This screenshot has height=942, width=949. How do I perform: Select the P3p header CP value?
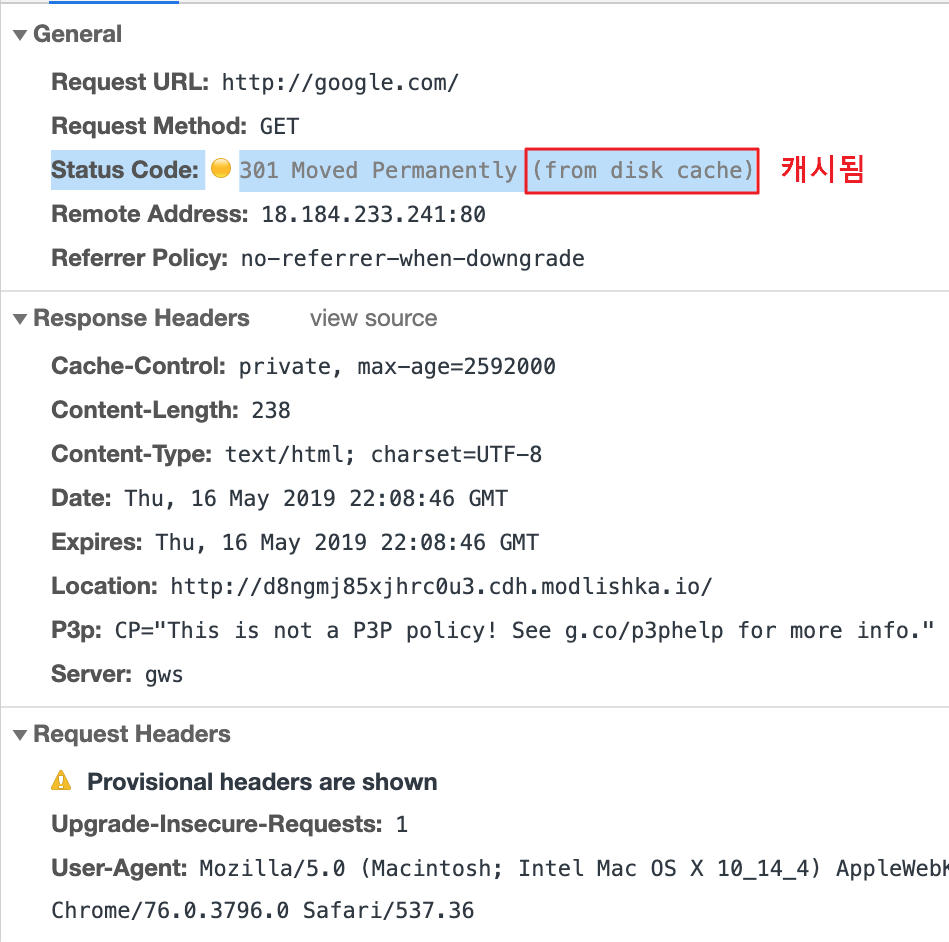point(525,631)
